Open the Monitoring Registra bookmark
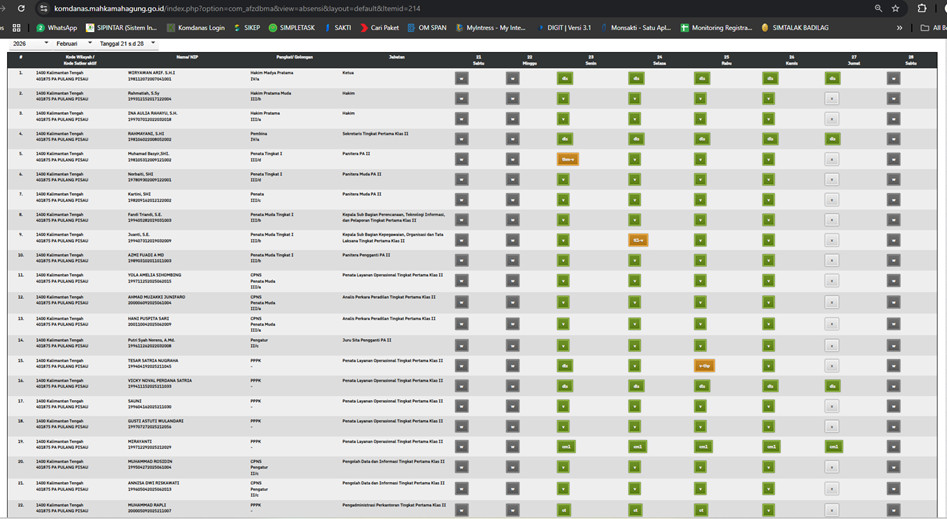This screenshot has width=947, height=519. pos(715,28)
